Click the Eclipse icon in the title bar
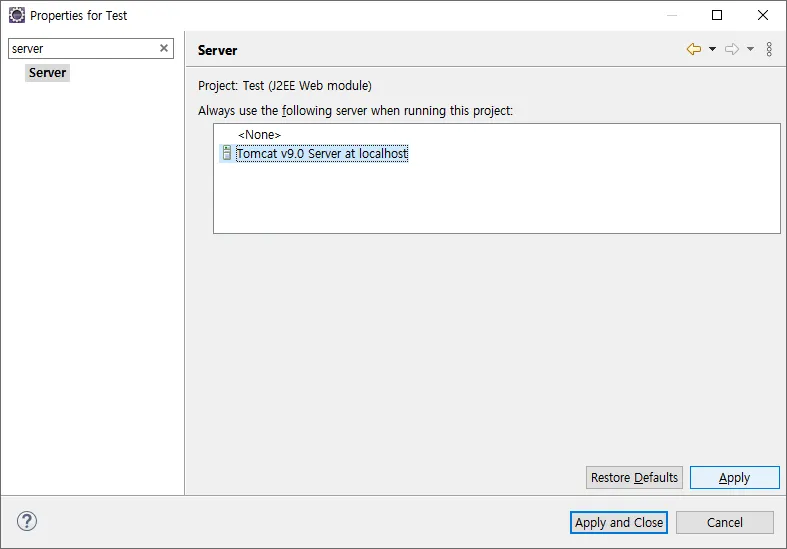787x549 pixels. (x=16, y=15)
